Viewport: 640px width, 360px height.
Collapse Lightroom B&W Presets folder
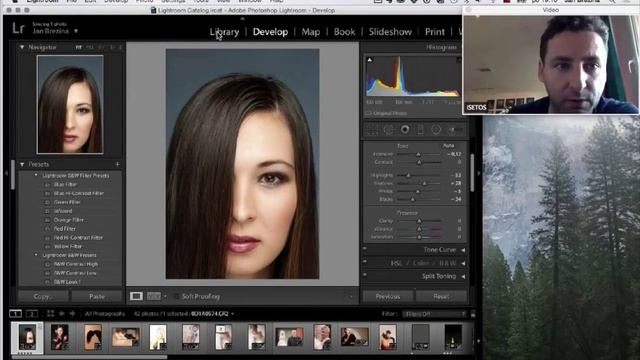[x=36, y=255]
